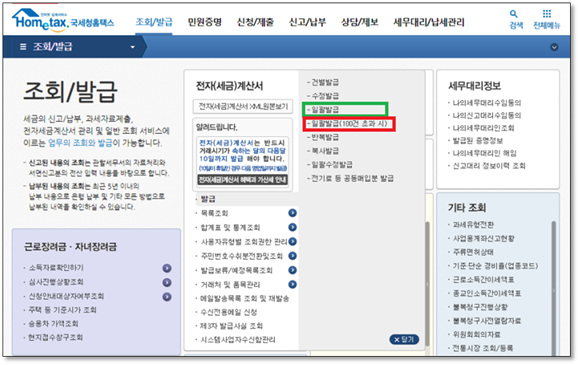Viewport: 579px width, 365px height.
Task: Open 제3자 발급사실 조회 link
Action: coord(232,326)
